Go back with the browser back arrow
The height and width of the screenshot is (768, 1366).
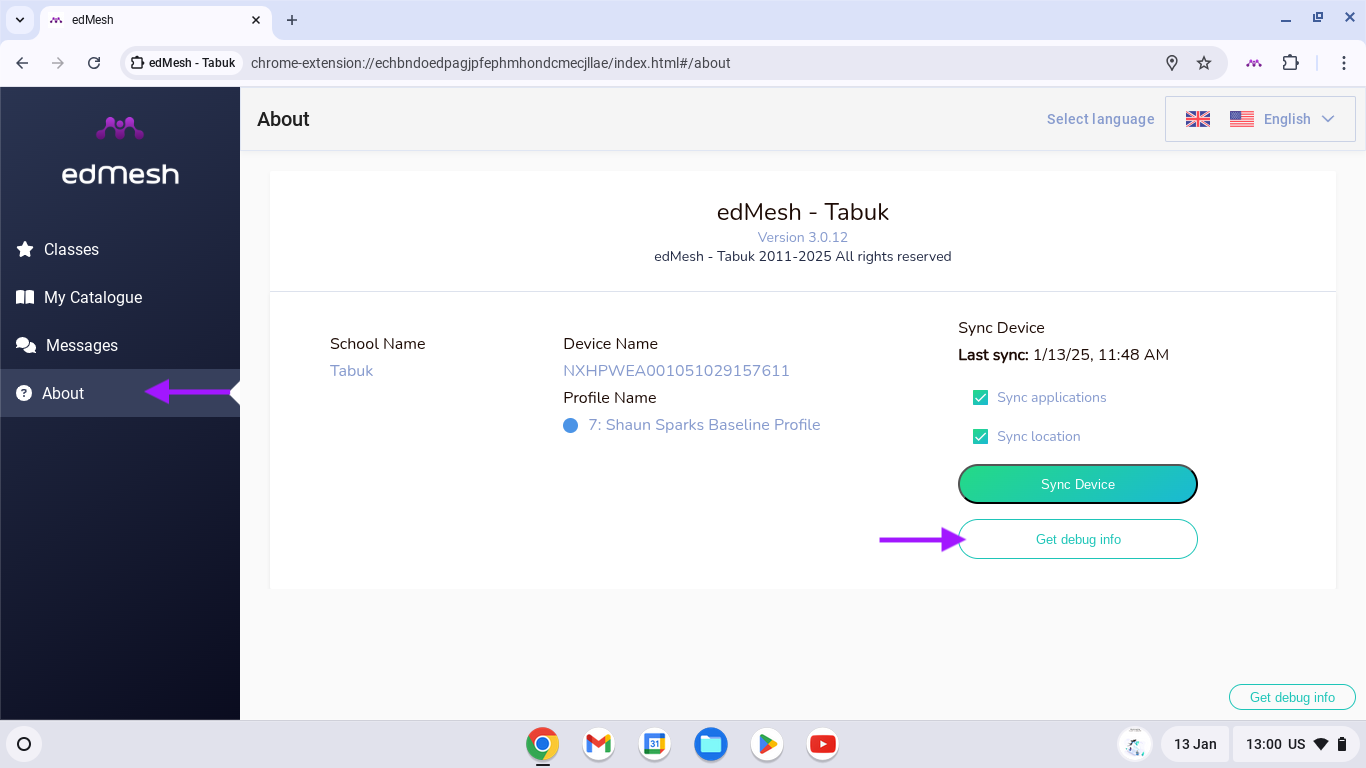click(x=23, y=63)
